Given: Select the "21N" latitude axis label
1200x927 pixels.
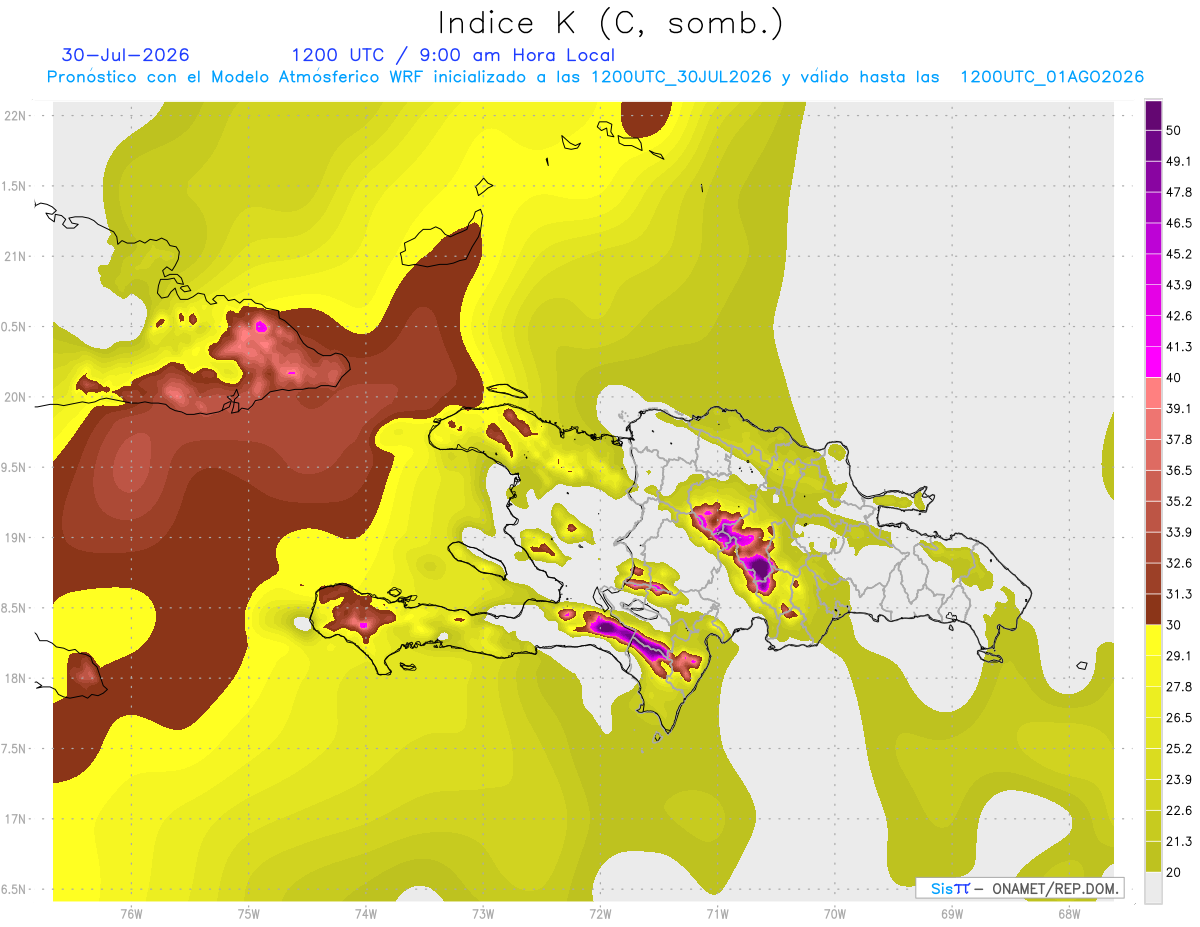Looking at the screenshot, I should click(15, 256).
